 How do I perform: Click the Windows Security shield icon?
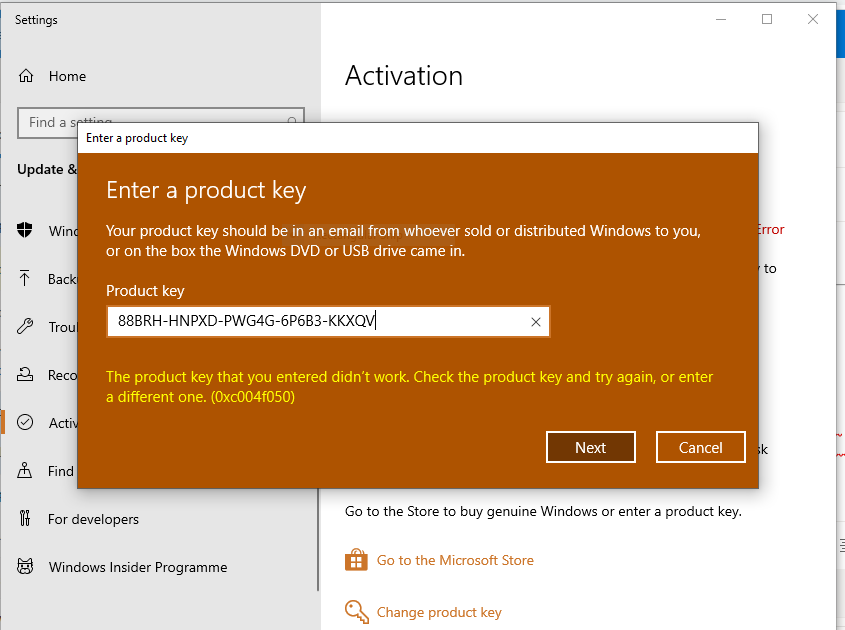[x=25, y=230]
